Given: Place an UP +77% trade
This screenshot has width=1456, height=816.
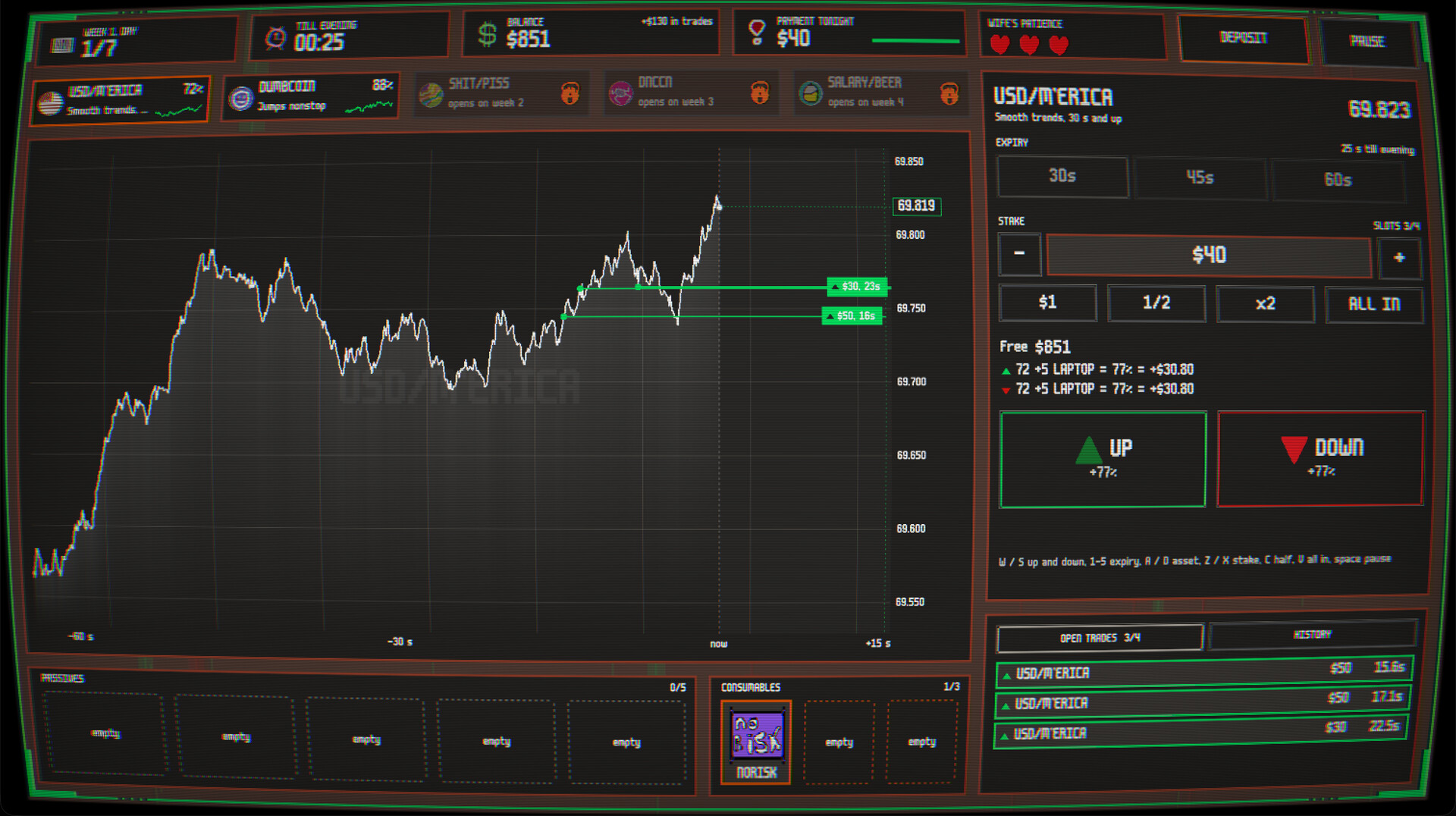Looking at the screenshot, I should point(1103,460).
